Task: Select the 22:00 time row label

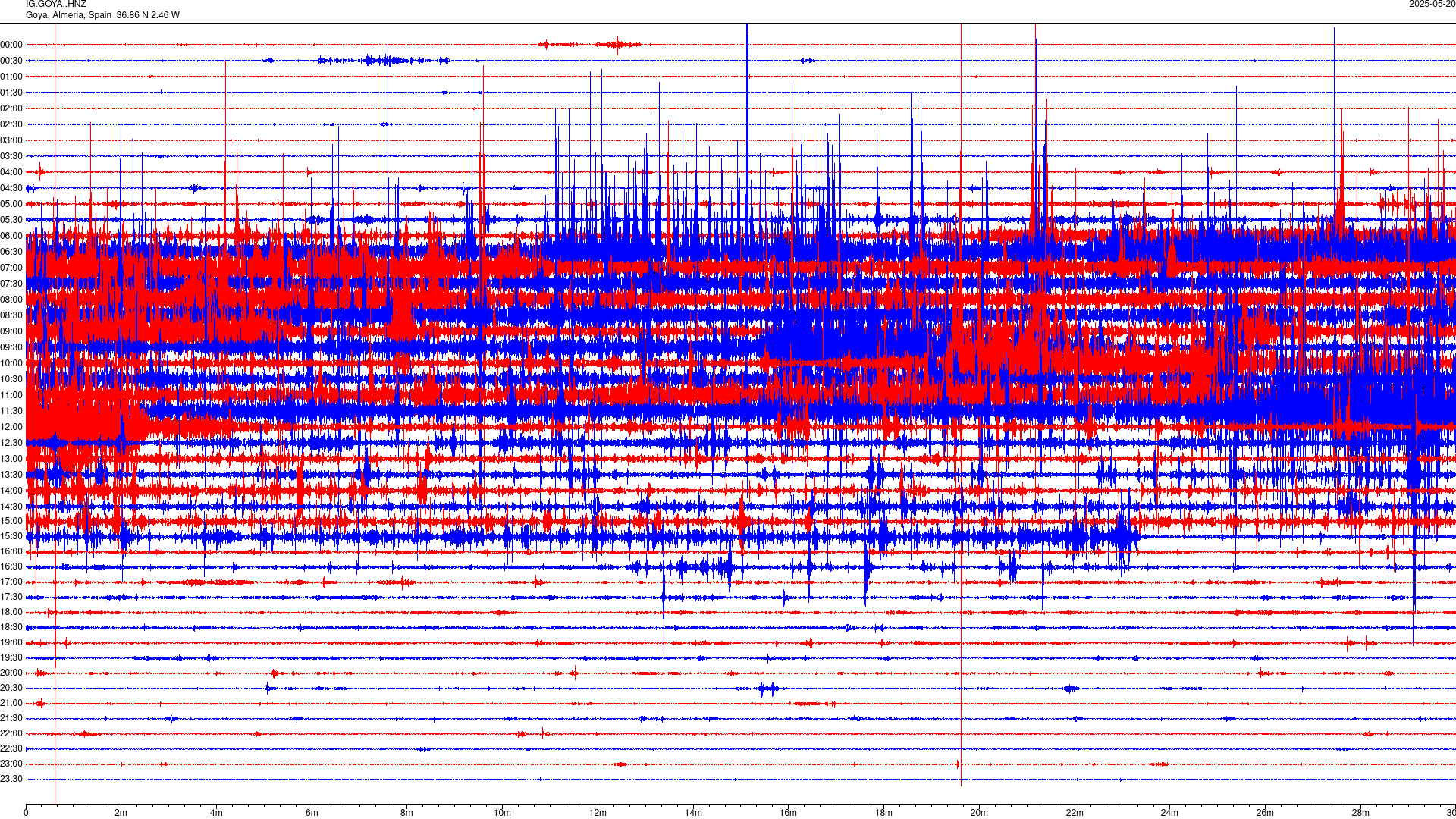Action: point(11,733)
